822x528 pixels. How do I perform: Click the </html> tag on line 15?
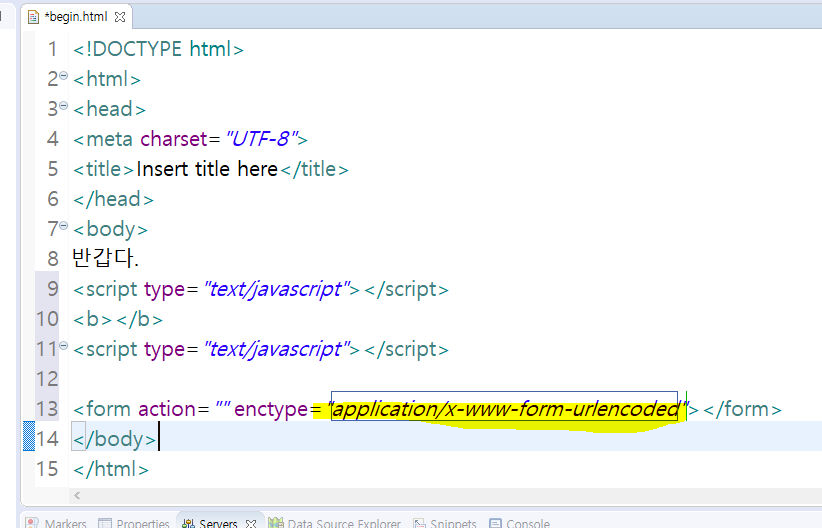tap(111, 469)
